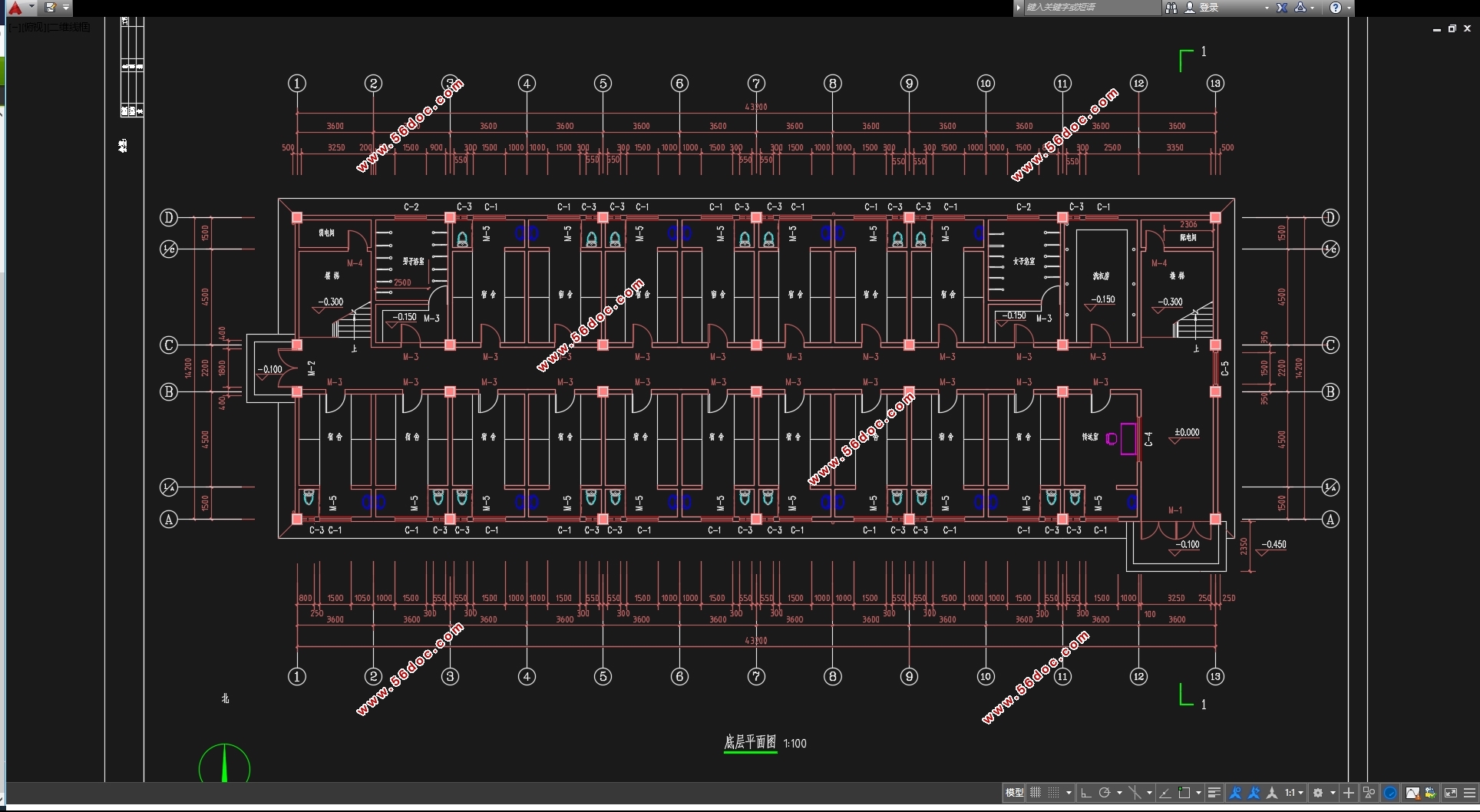Open the 1:1 annotation scale dropdown

[x=1294, y=793]
